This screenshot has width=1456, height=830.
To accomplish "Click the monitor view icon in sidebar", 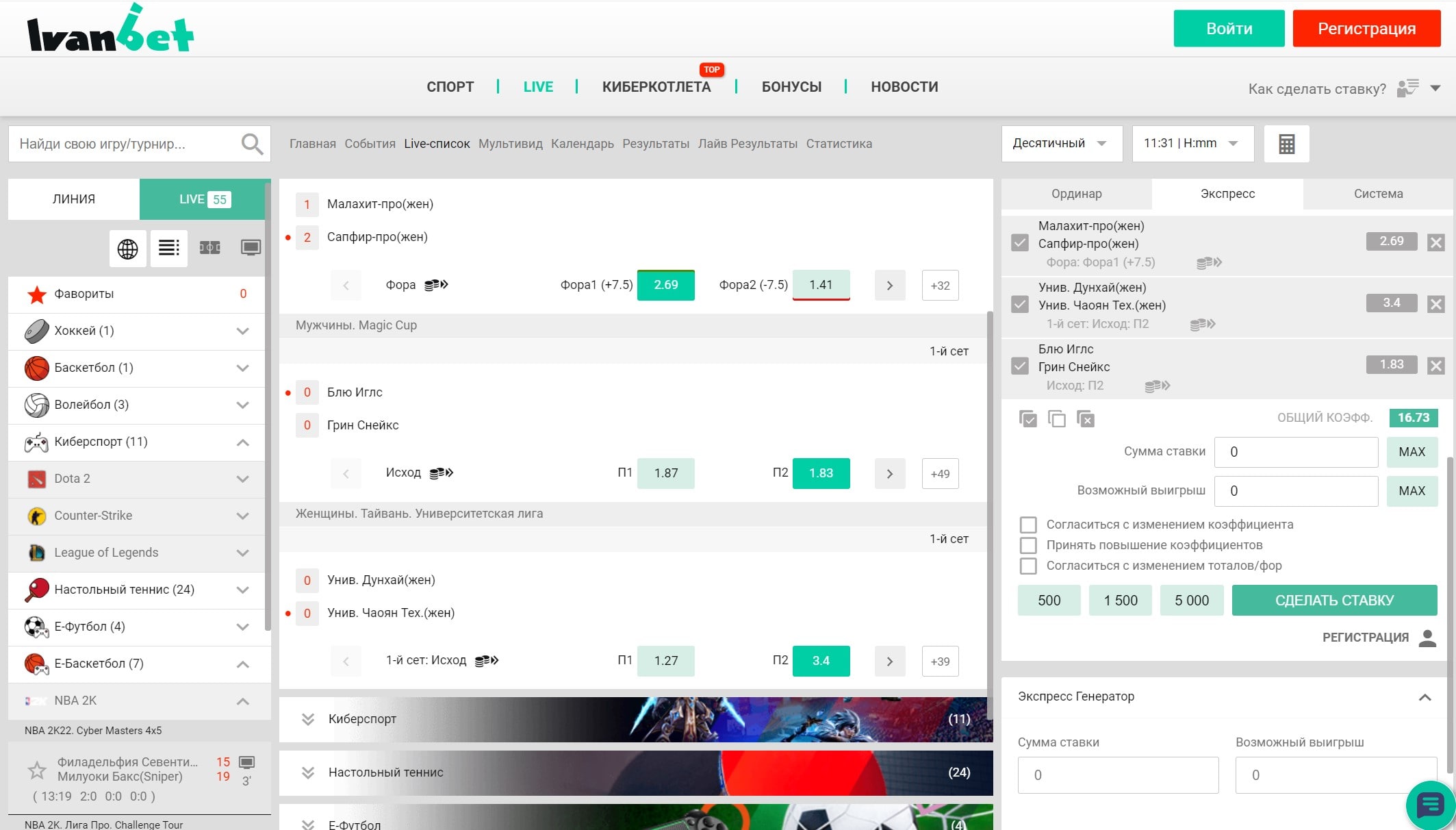I will [x=251, y=248].
